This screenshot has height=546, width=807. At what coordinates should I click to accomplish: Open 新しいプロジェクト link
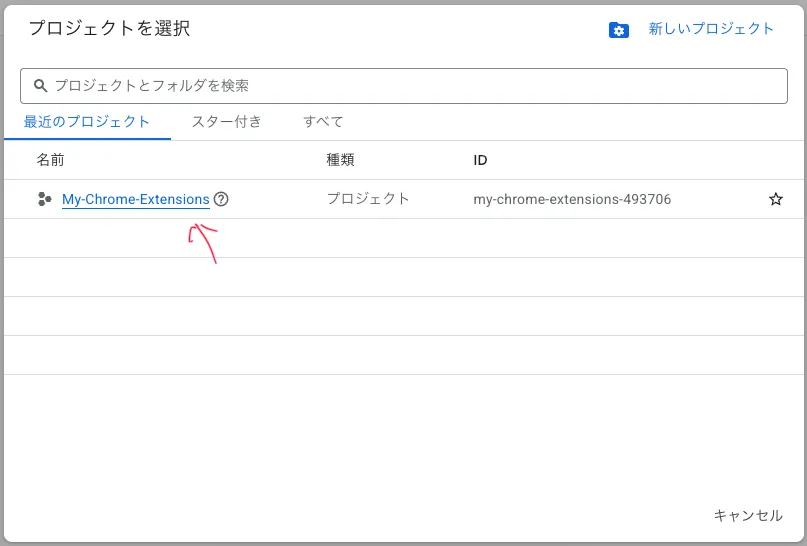click(711, 29)
